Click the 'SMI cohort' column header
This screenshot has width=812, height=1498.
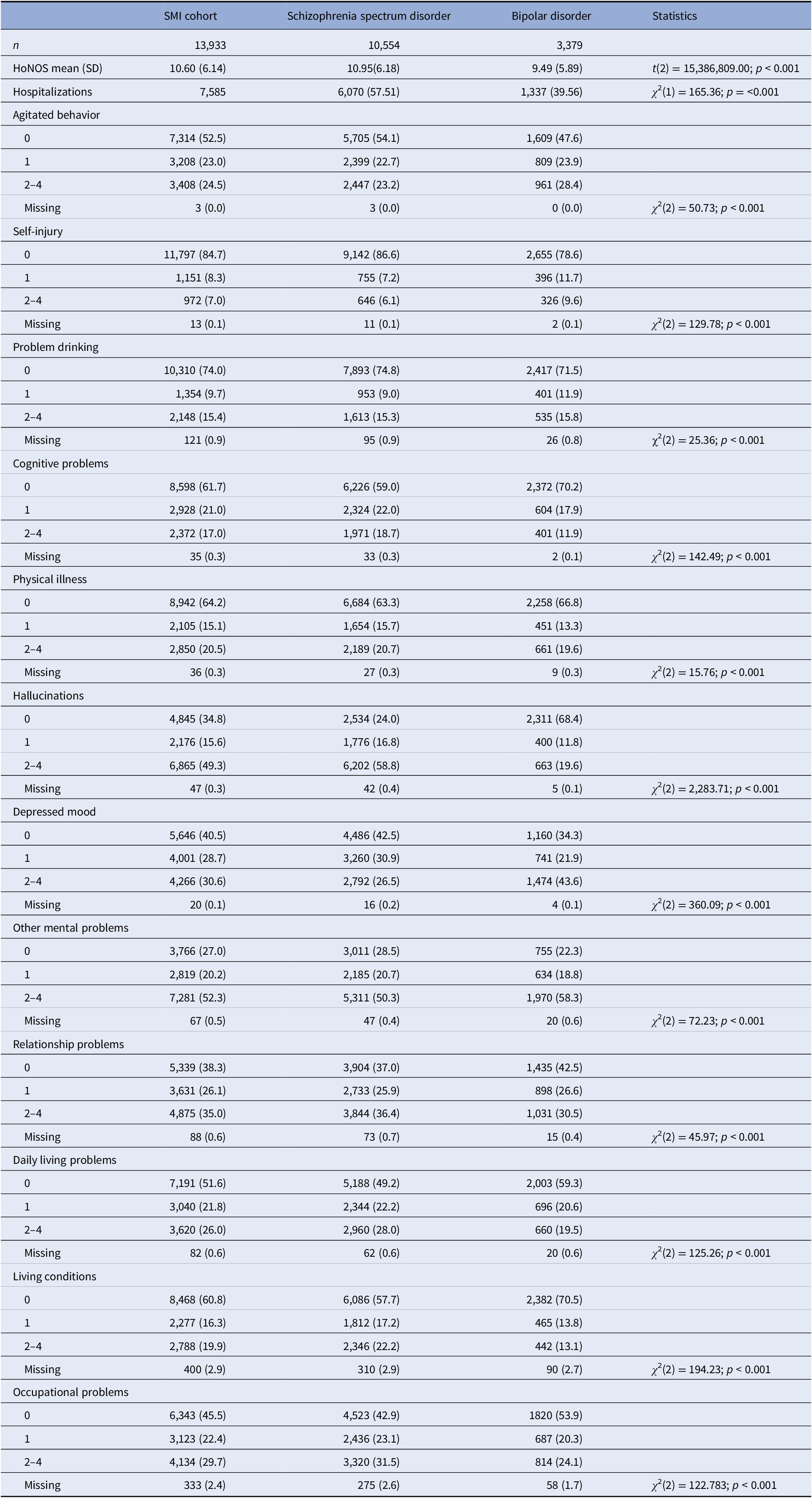point(190,16)
